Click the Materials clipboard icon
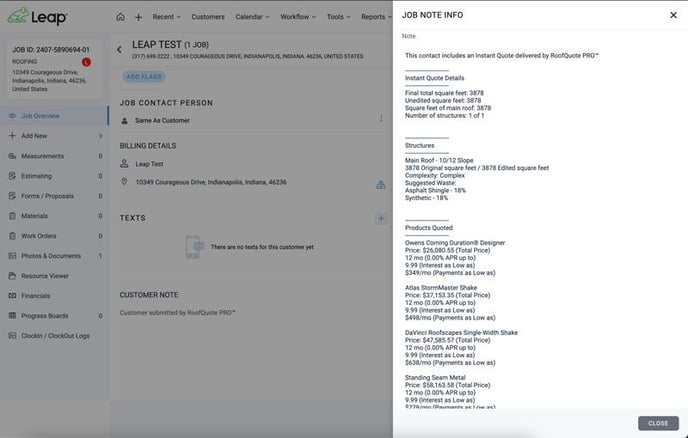This screenshot has width=688, height=438. (x=12, y=216)
